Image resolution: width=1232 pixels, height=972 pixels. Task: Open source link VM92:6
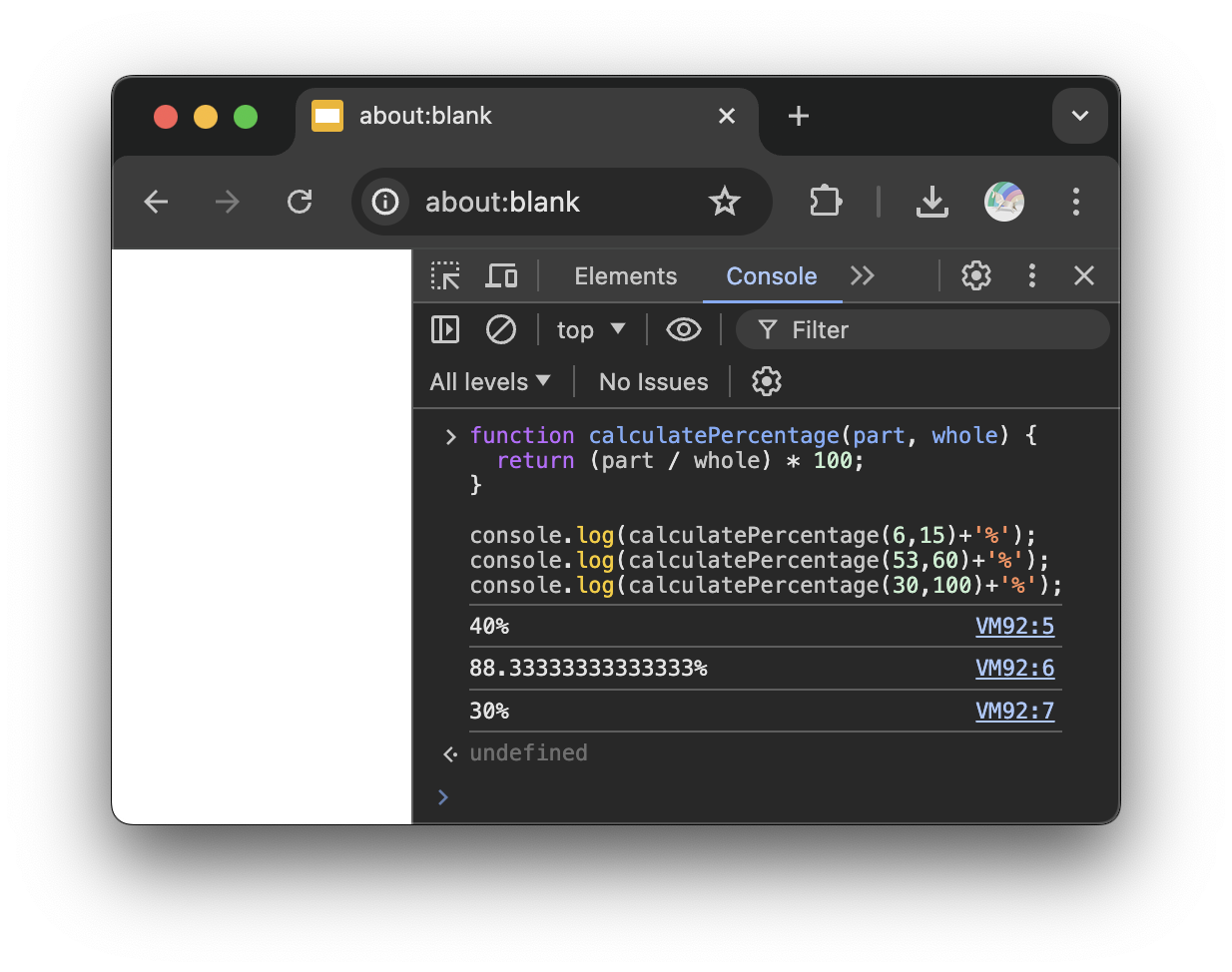click(1014, 668)
